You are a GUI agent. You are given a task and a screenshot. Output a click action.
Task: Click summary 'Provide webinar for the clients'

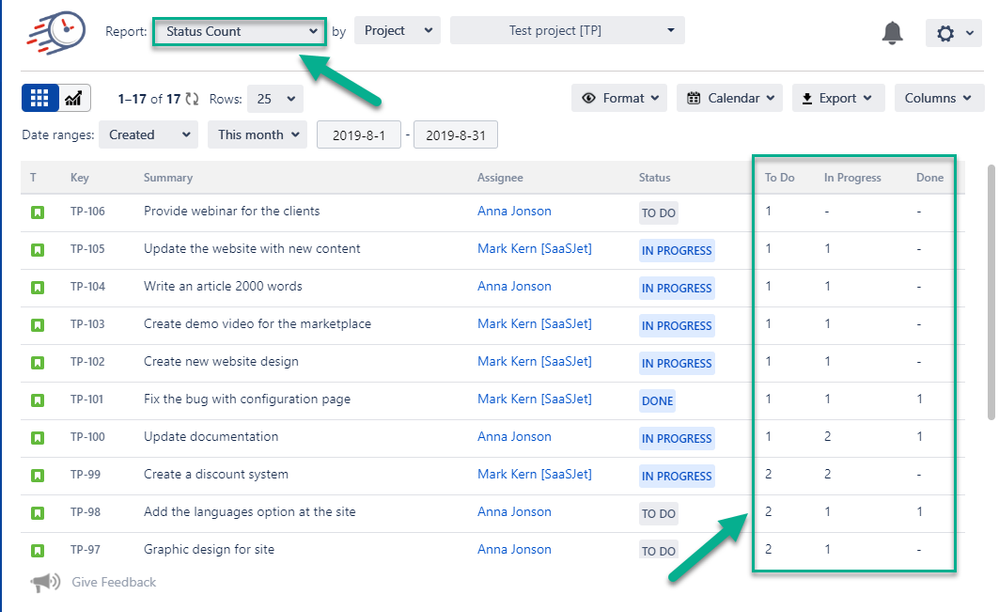click(232, 211)
